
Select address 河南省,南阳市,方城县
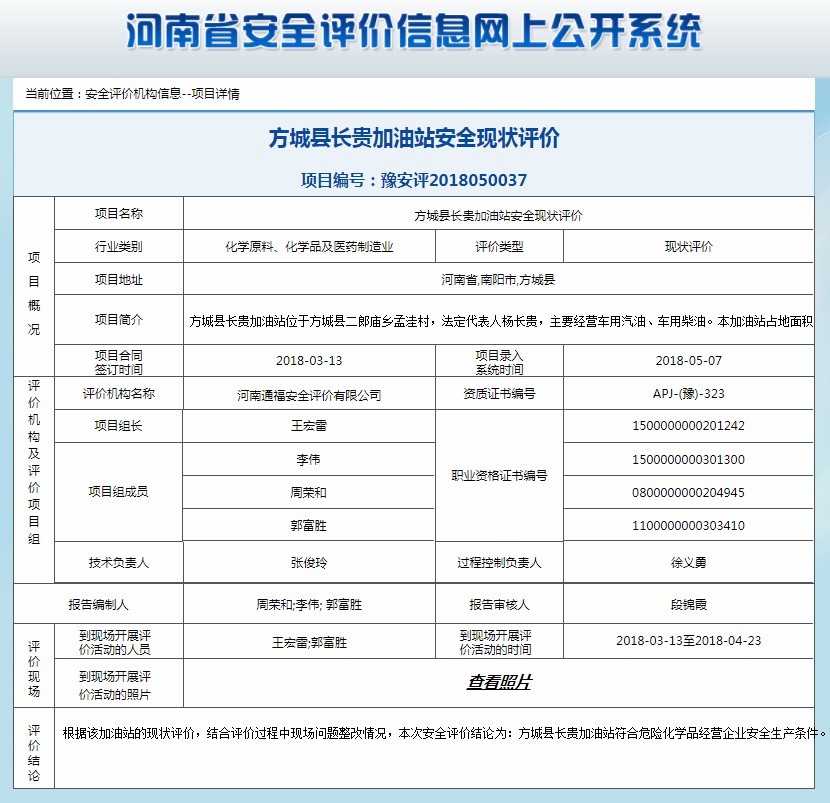[x=498, y=279]
